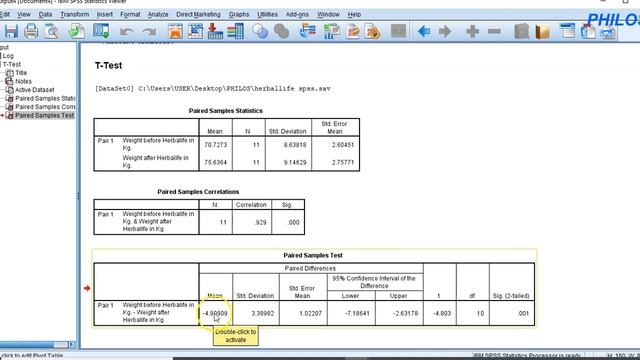640x360 pixels.
Task: Open the Format menu
Action: click(130, 14)
